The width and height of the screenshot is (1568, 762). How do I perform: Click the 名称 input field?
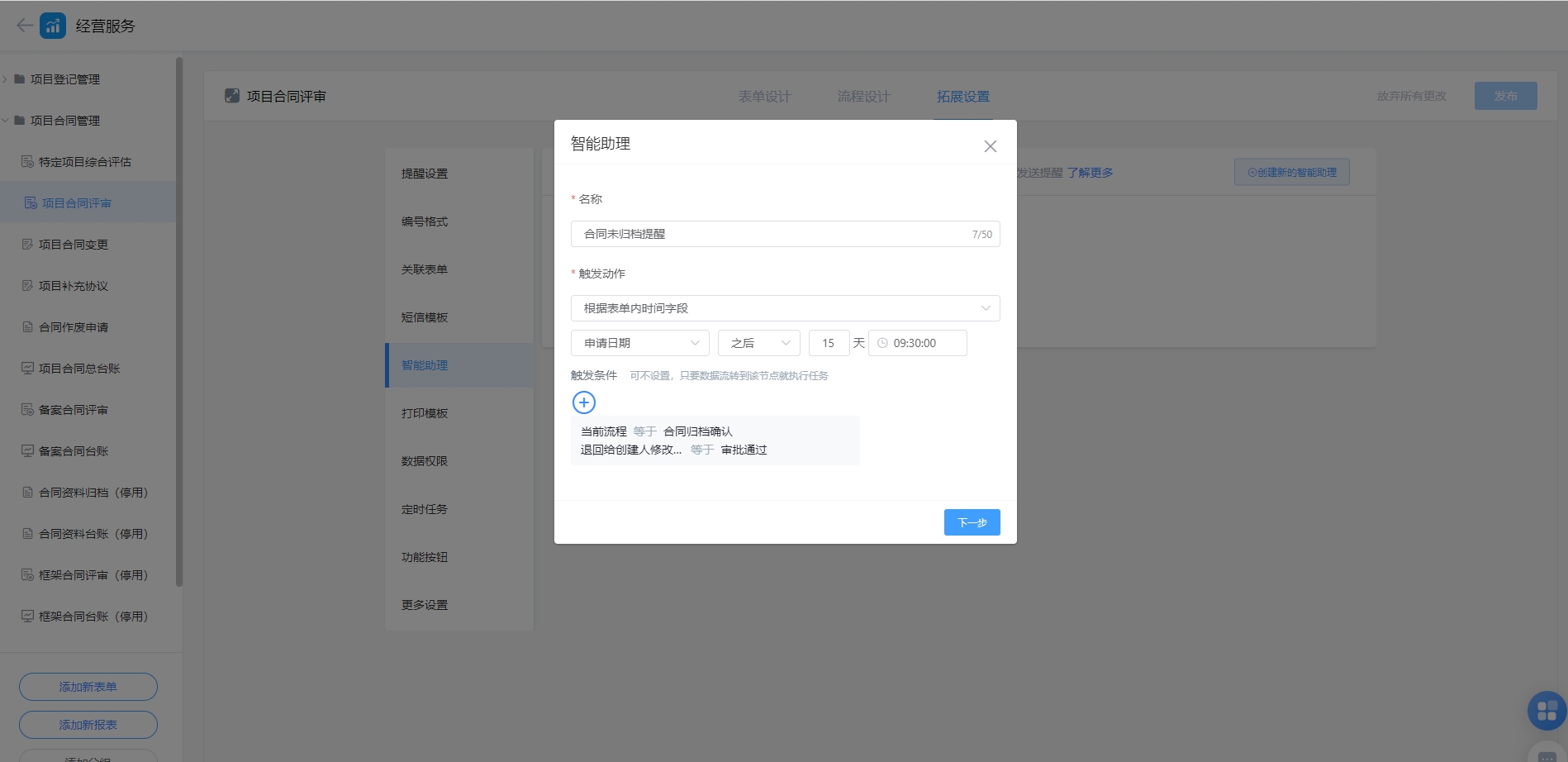click(785, 234)
